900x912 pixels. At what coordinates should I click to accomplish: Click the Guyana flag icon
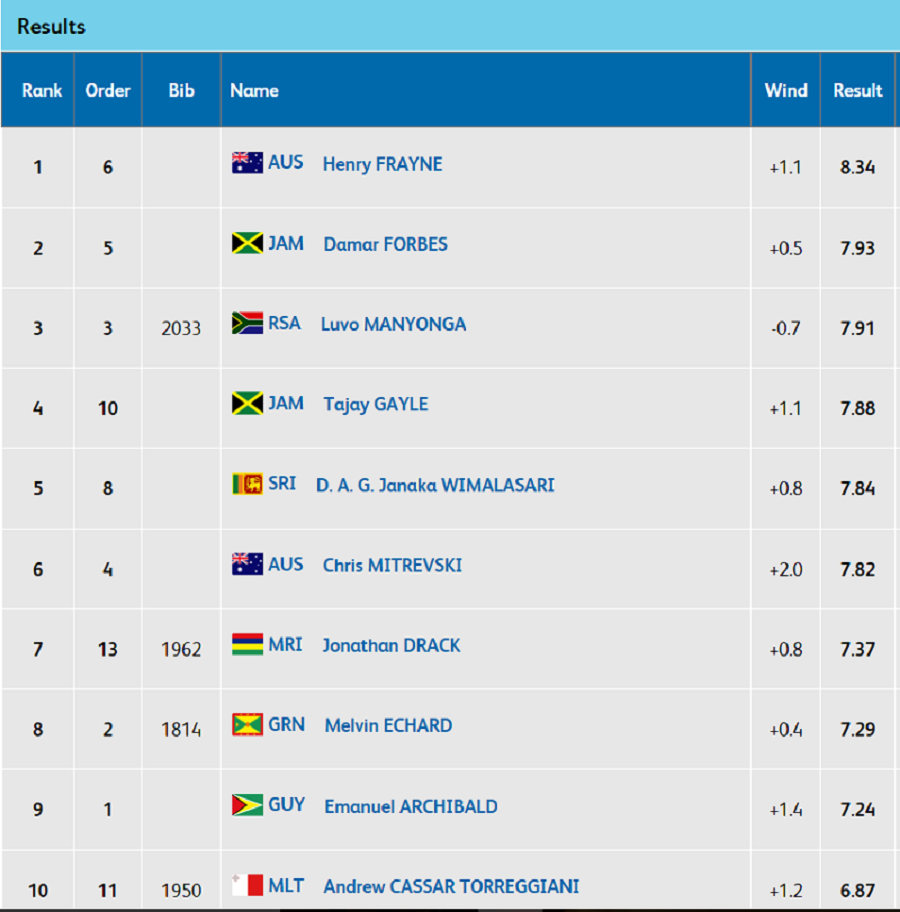[x=247, y=805]
